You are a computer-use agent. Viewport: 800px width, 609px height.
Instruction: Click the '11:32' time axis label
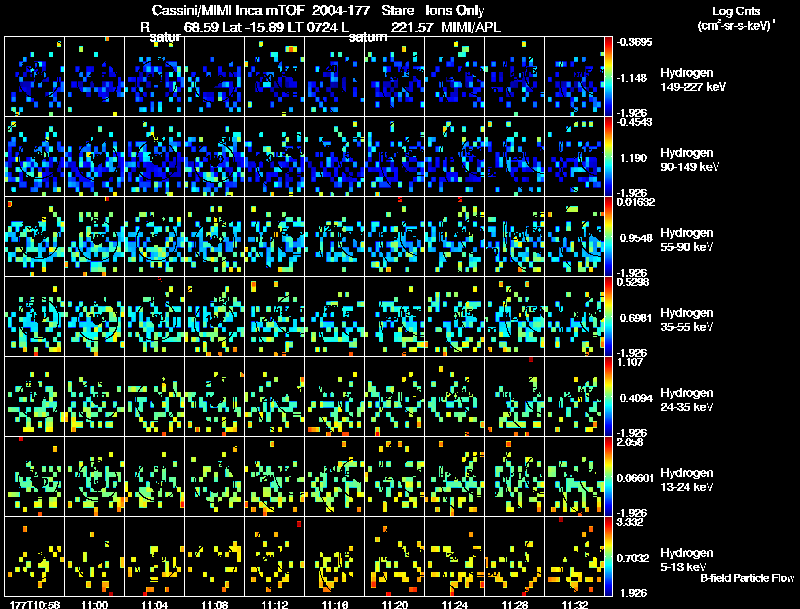coord(575,604)
